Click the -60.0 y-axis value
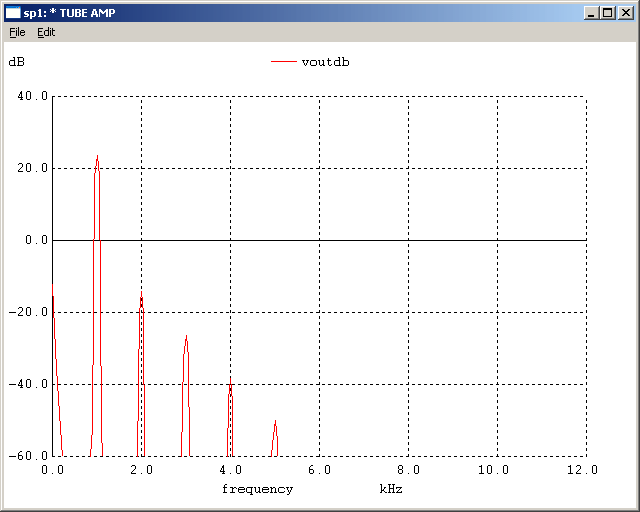The height and width of the screenshot is (512, 640). pyautogui.click(x=28, y=456)
